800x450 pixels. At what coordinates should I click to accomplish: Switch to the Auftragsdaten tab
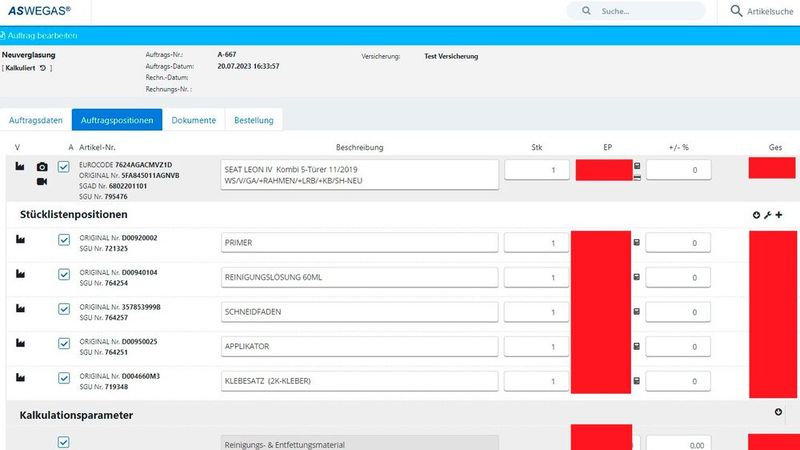(x=36, y=120)
